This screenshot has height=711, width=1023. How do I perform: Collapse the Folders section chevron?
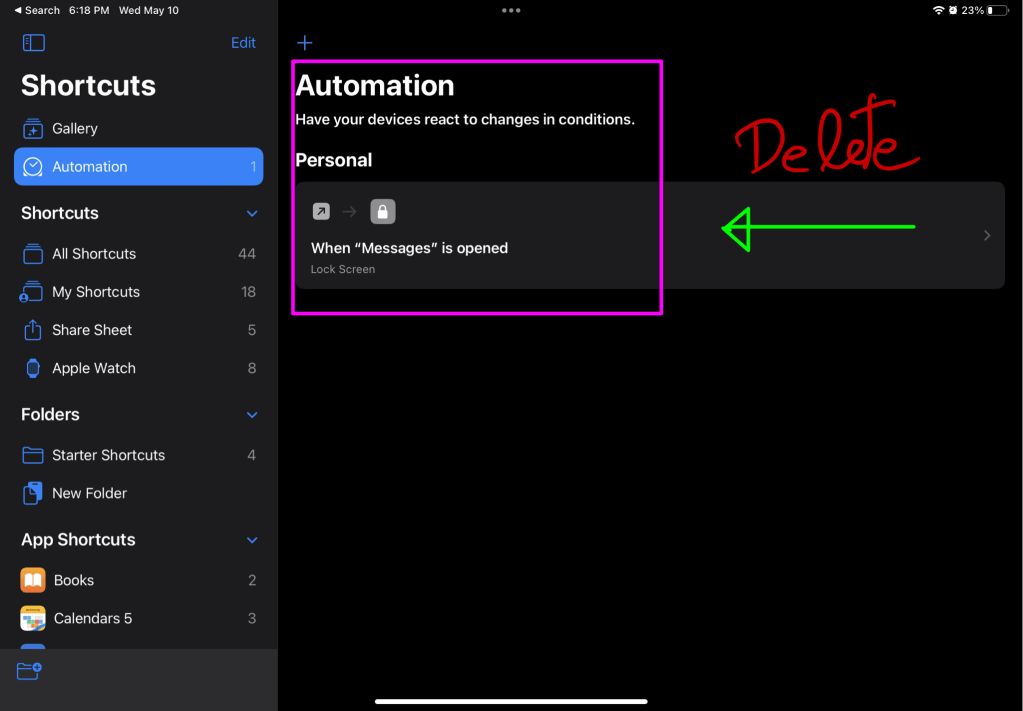[252, 415]
